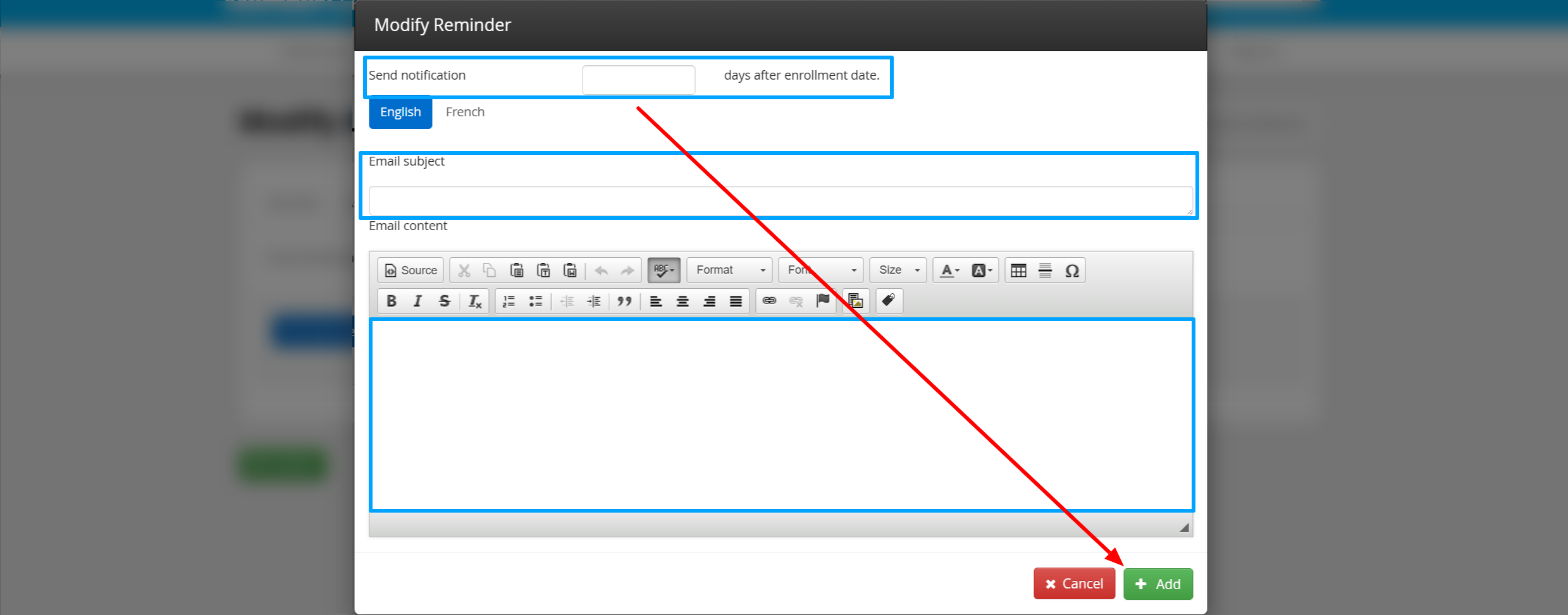Insert a block quote

[x=624, y=301]
